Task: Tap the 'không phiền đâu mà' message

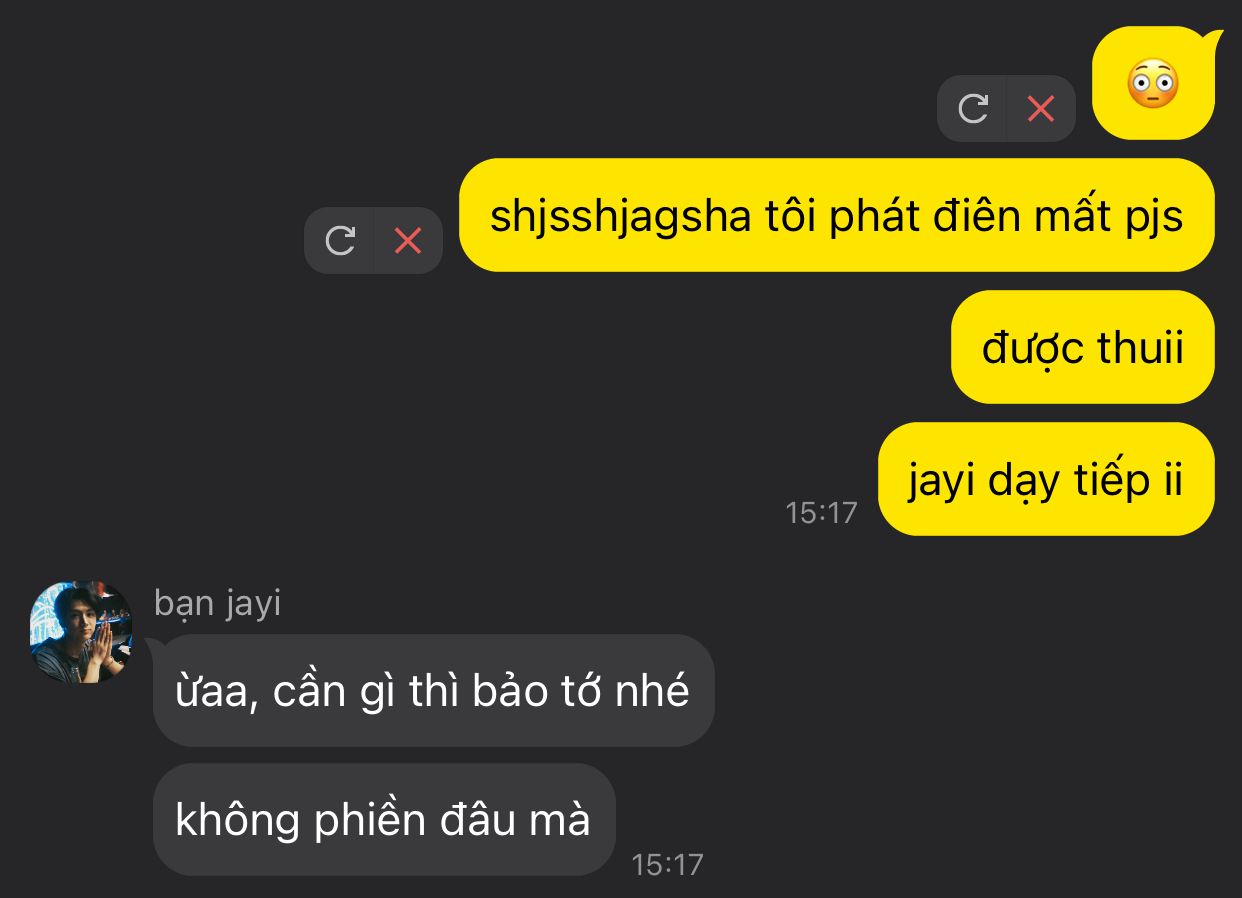Action: (384, 820)
